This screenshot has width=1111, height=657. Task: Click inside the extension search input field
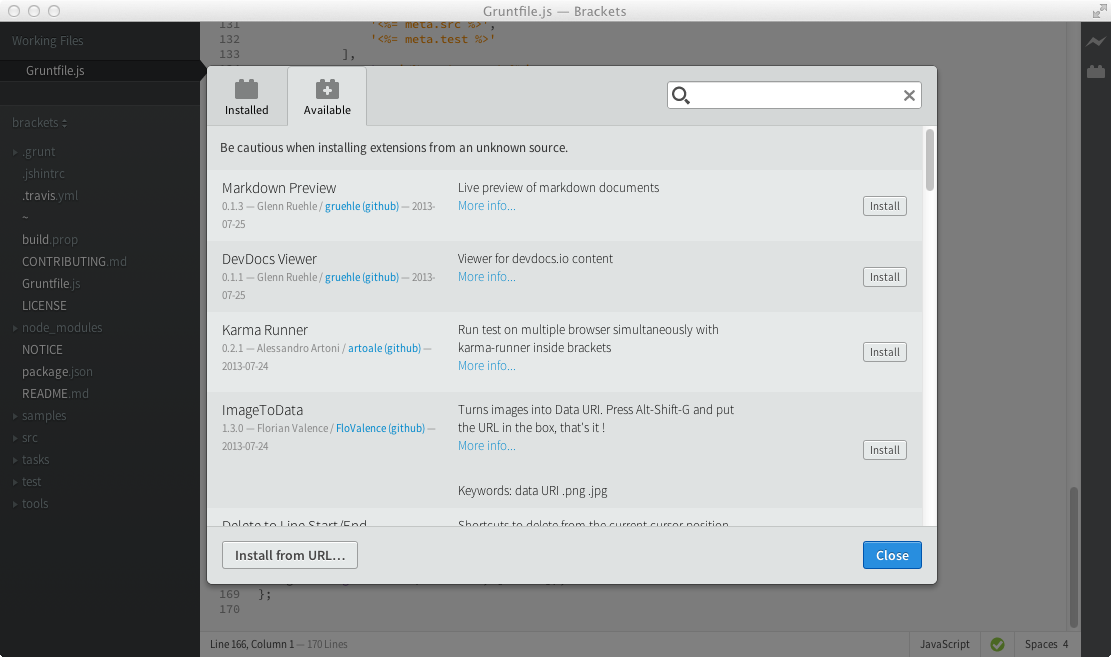pyautogui.click(x=790, y=95)
